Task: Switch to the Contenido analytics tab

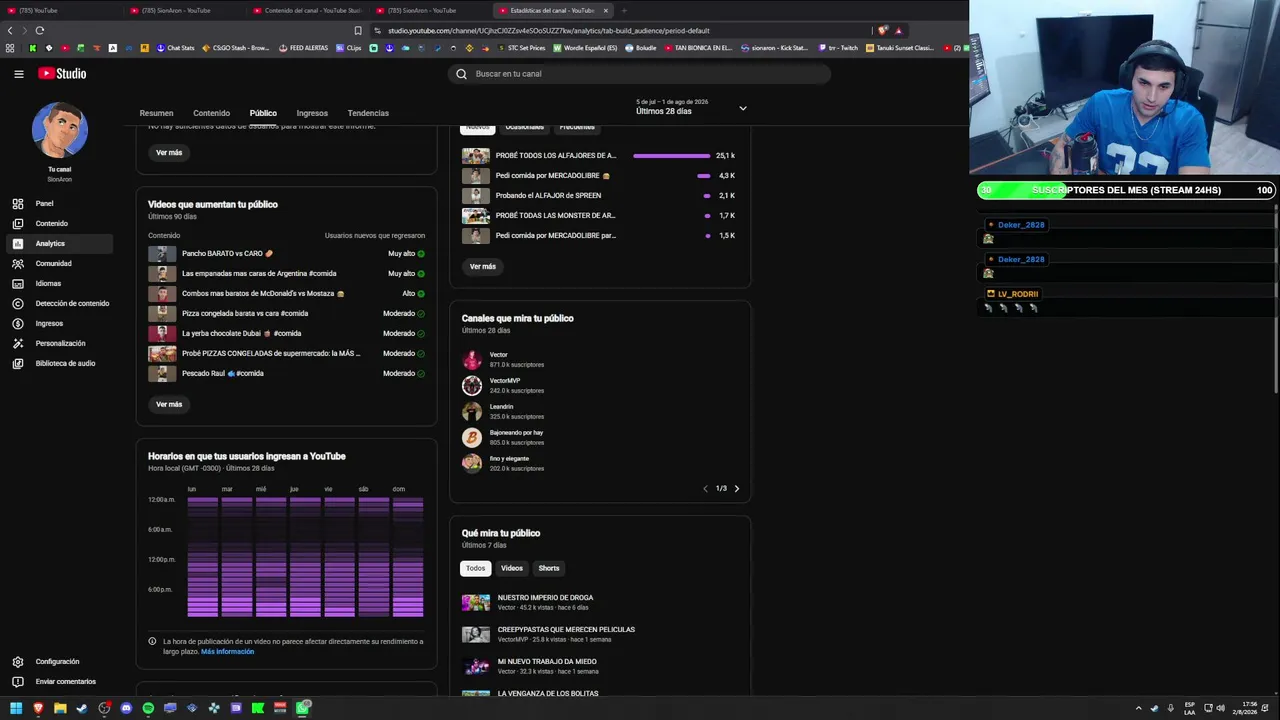Action: click(x=211, y=113)
